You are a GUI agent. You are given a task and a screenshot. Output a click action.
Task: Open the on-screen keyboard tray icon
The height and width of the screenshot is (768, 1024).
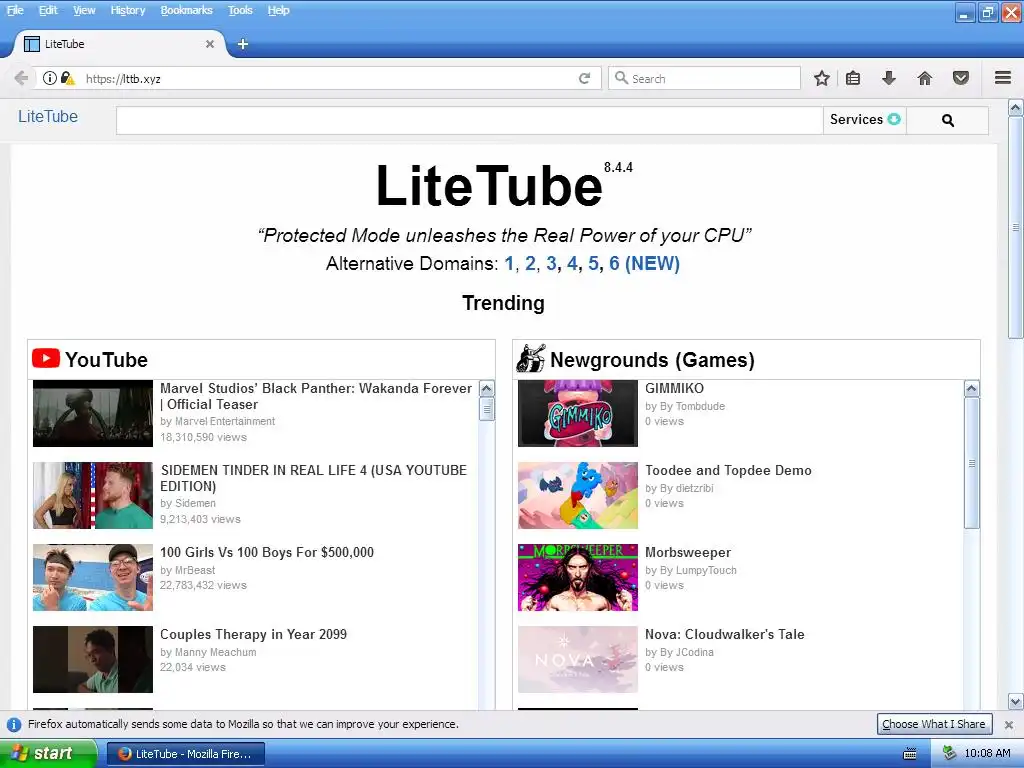click(x=910, y=754)
